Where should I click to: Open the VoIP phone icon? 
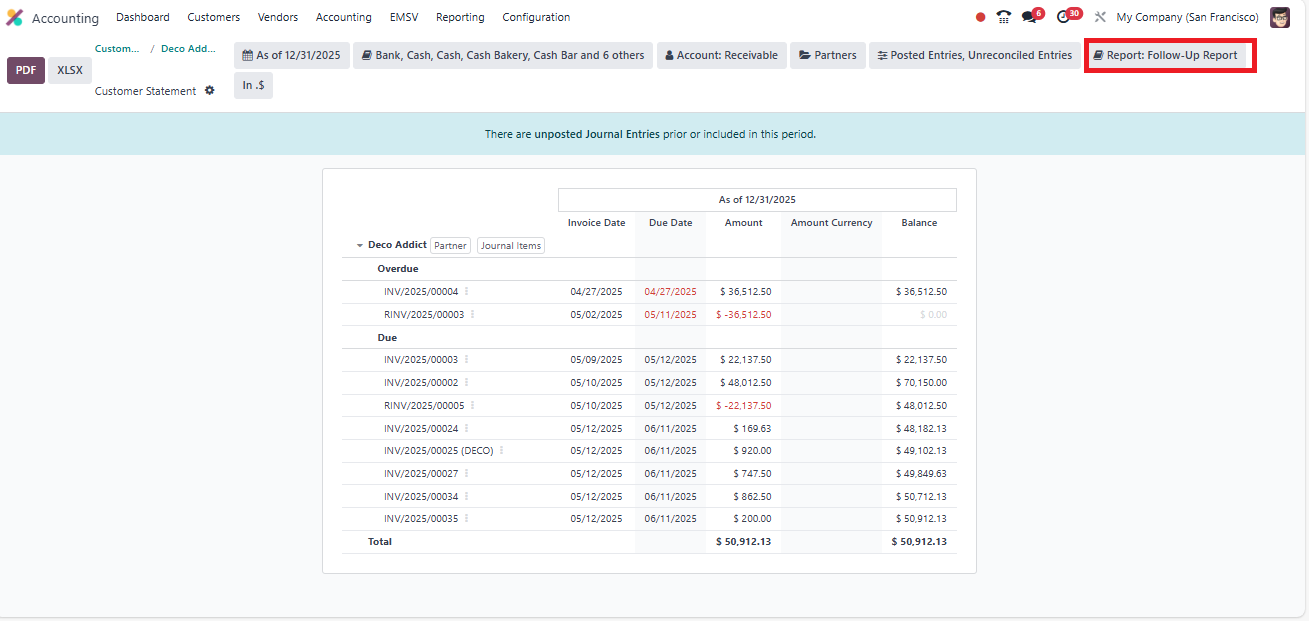point(1003,17)
